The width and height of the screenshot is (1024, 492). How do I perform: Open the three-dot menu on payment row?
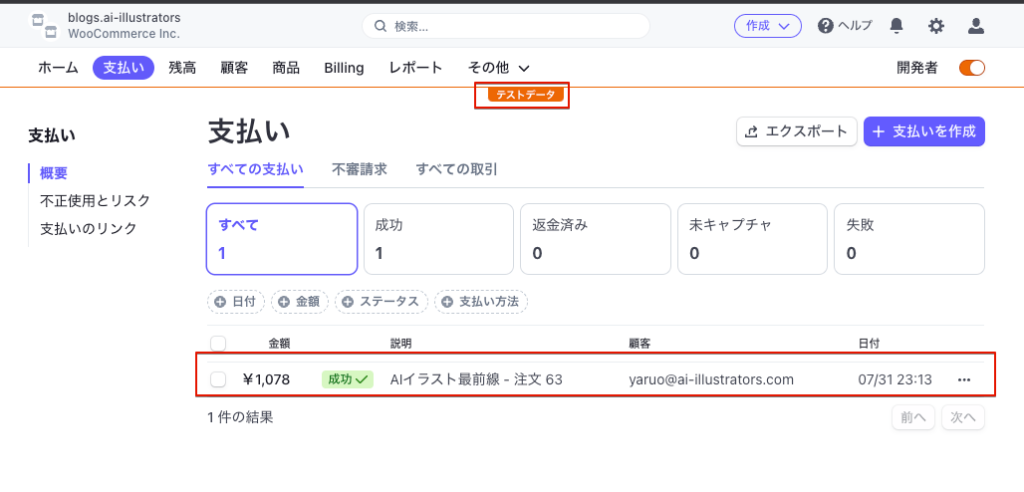pos(964,380)
